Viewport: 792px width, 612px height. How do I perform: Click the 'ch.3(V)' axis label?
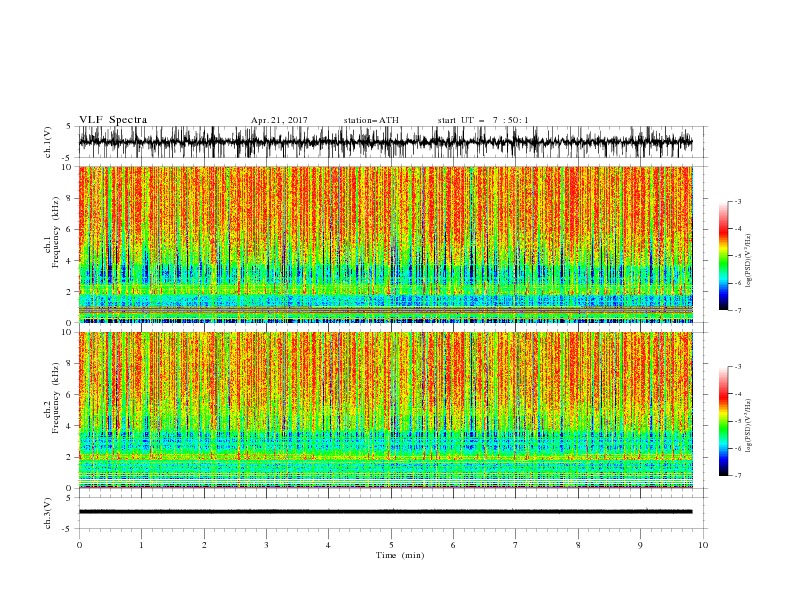pos(48,513)
